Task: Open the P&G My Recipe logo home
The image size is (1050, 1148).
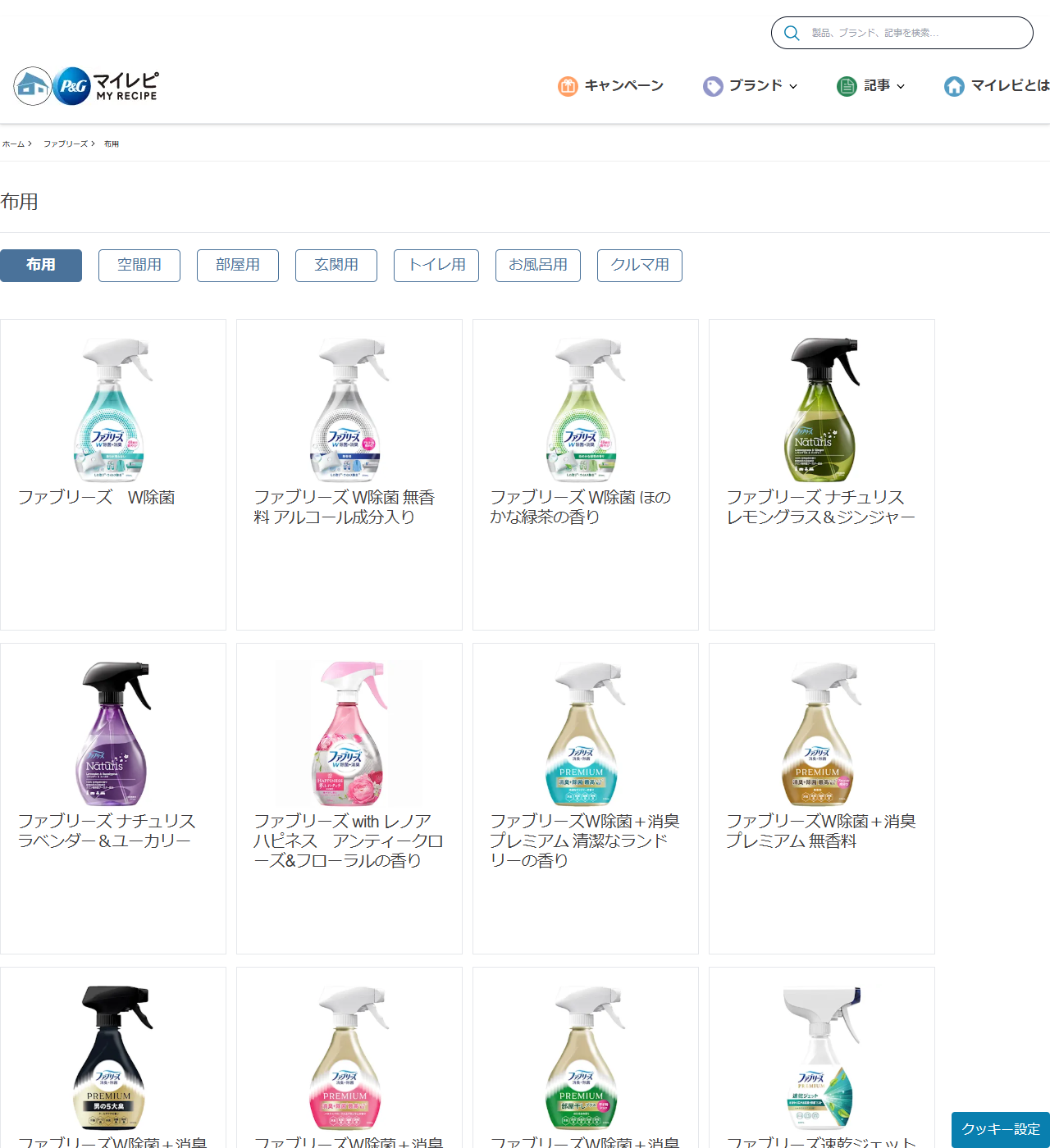Action: [86, 86]
